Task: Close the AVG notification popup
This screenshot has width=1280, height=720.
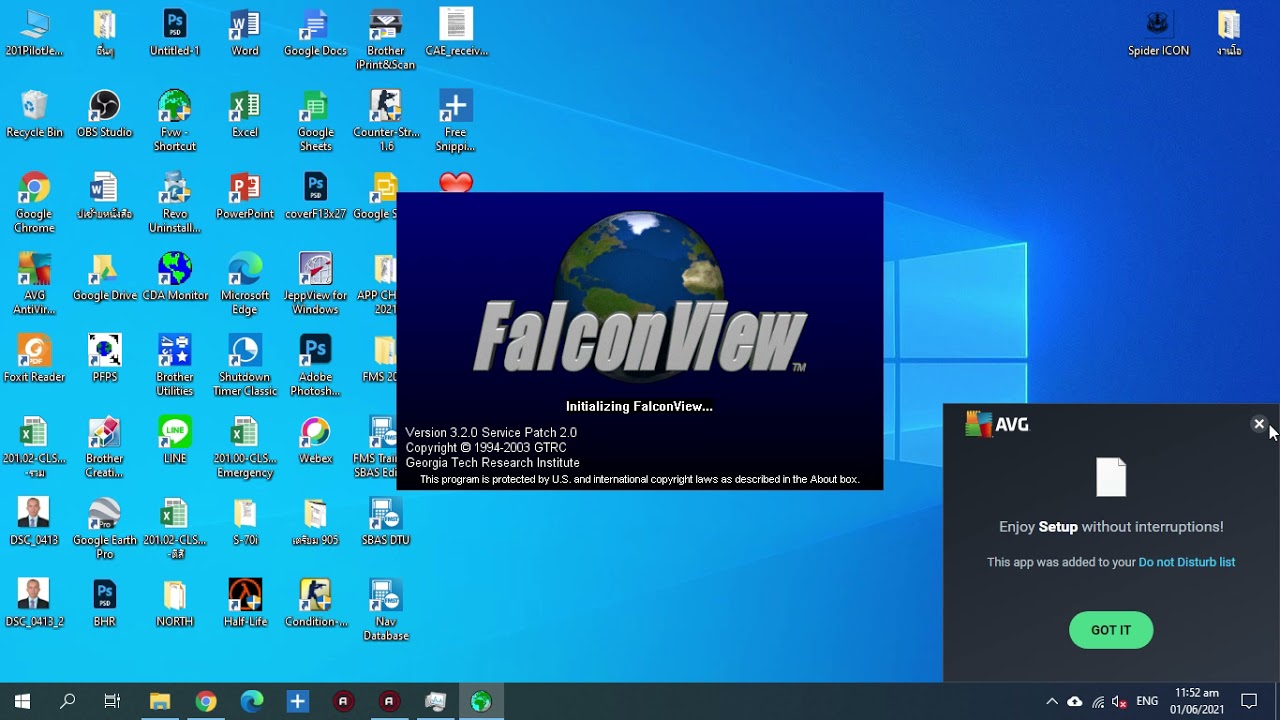Action: (1259, 424)
